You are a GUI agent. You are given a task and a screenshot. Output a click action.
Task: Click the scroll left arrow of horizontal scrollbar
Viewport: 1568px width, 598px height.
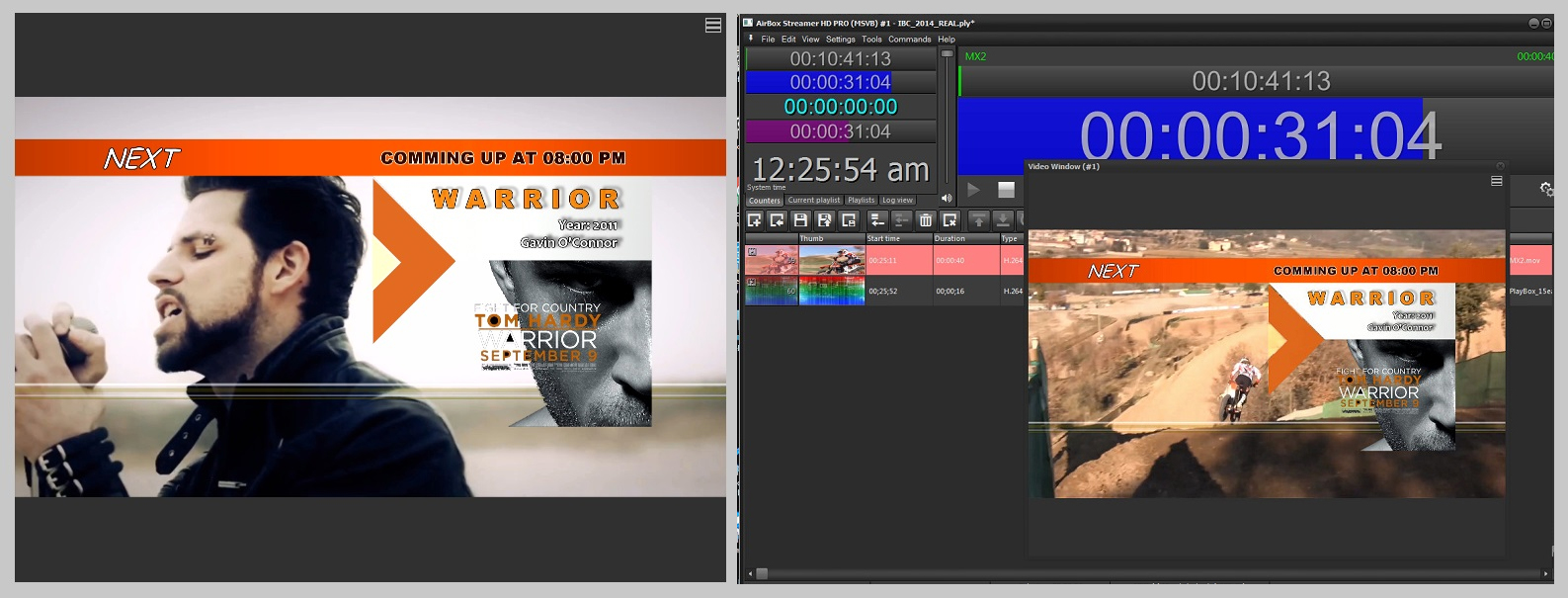tap(750, 573)
